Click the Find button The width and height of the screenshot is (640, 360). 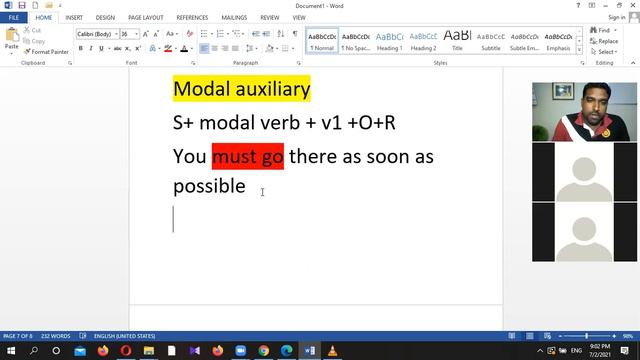point(600,30)
